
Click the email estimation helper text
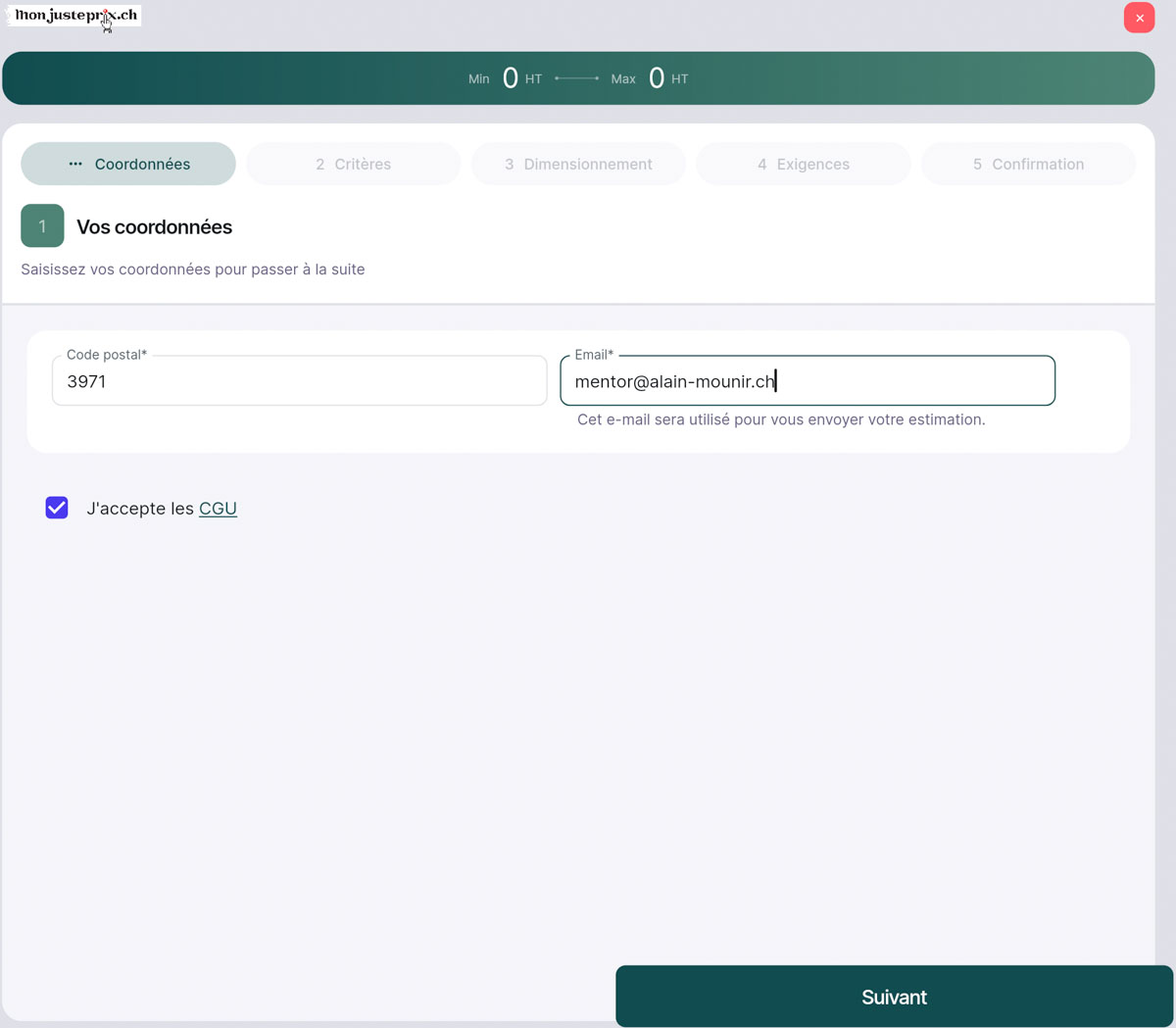click(781, 419)
